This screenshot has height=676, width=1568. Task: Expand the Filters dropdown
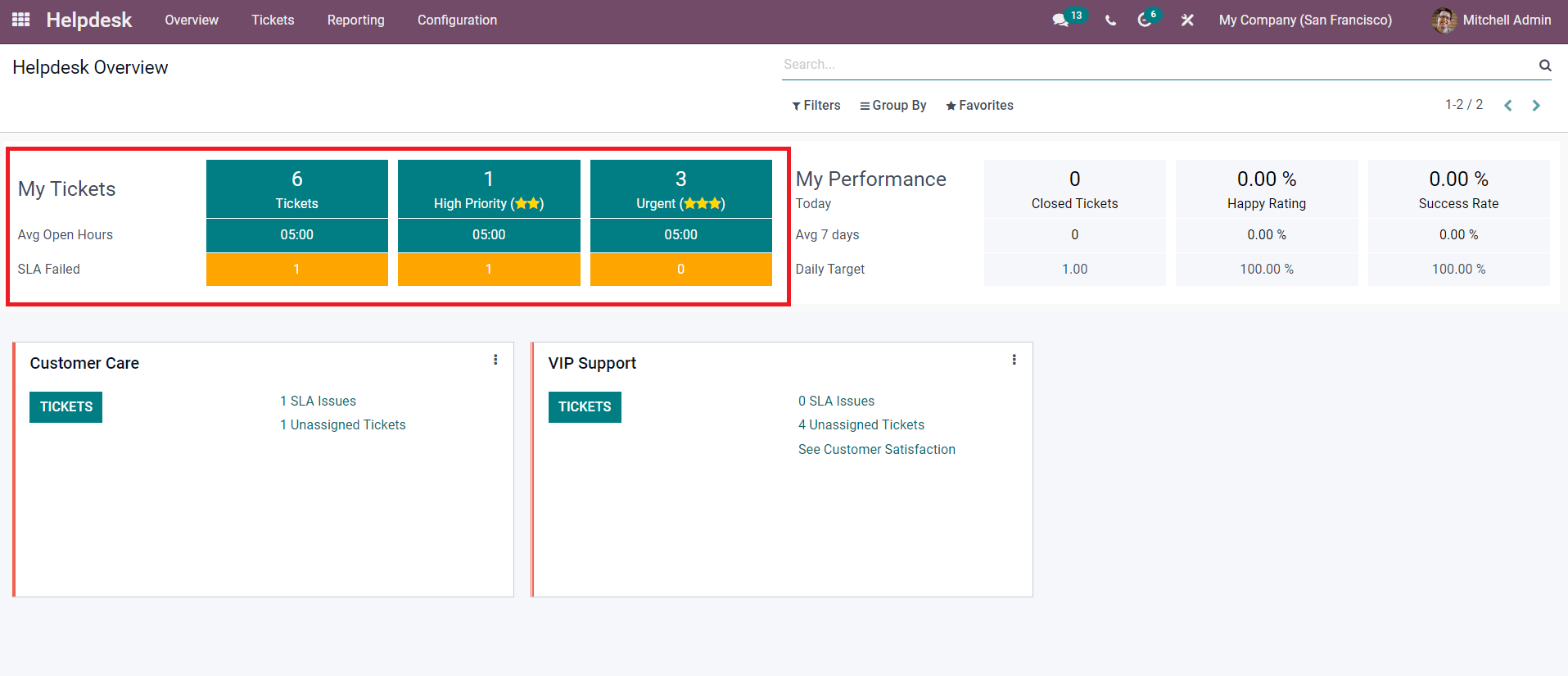pyautogui.click(x=816, y=105)
